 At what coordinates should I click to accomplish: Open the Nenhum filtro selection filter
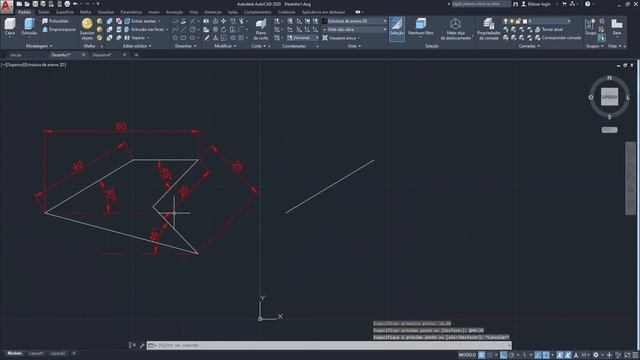[x=420, y=27]
